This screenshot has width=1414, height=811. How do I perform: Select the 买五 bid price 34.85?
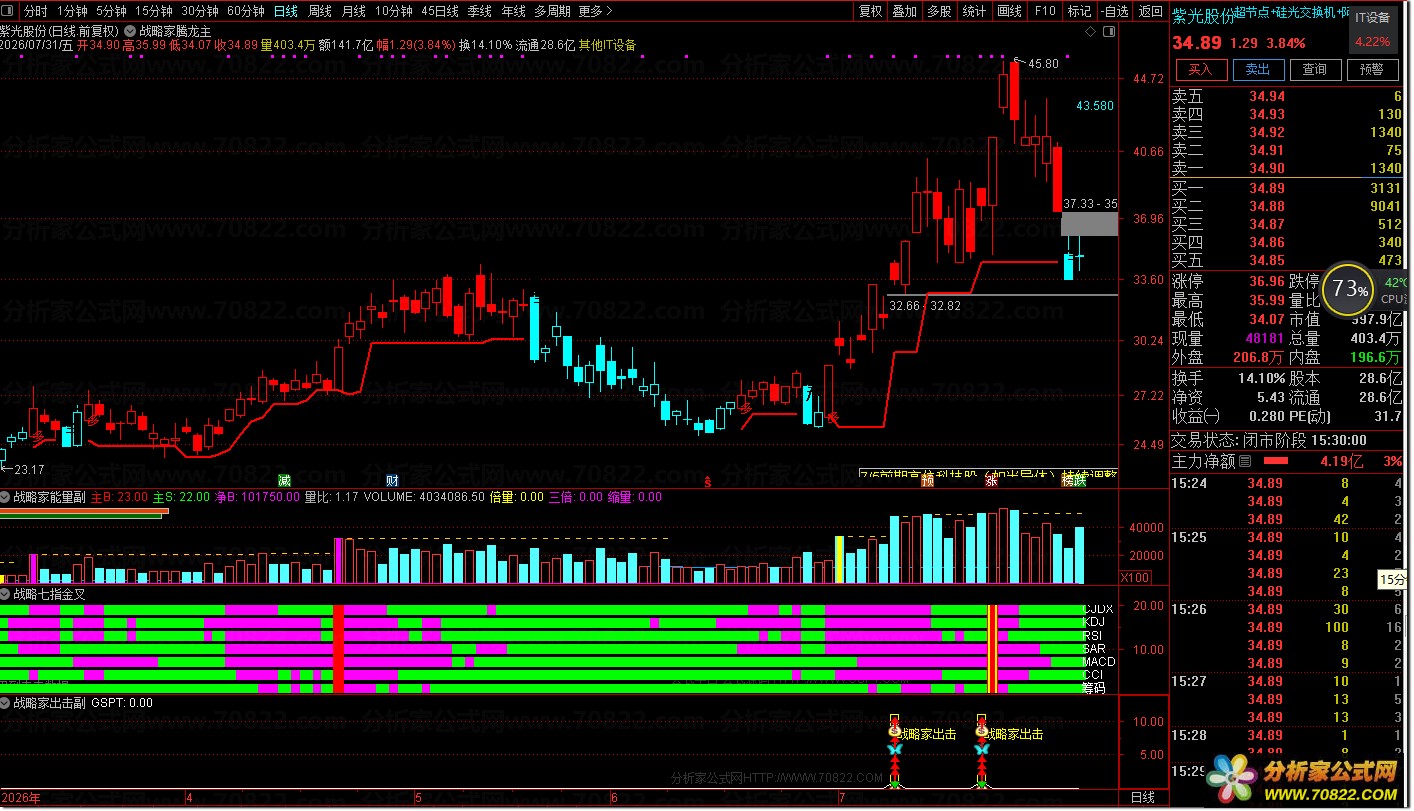coord(1267,260)
